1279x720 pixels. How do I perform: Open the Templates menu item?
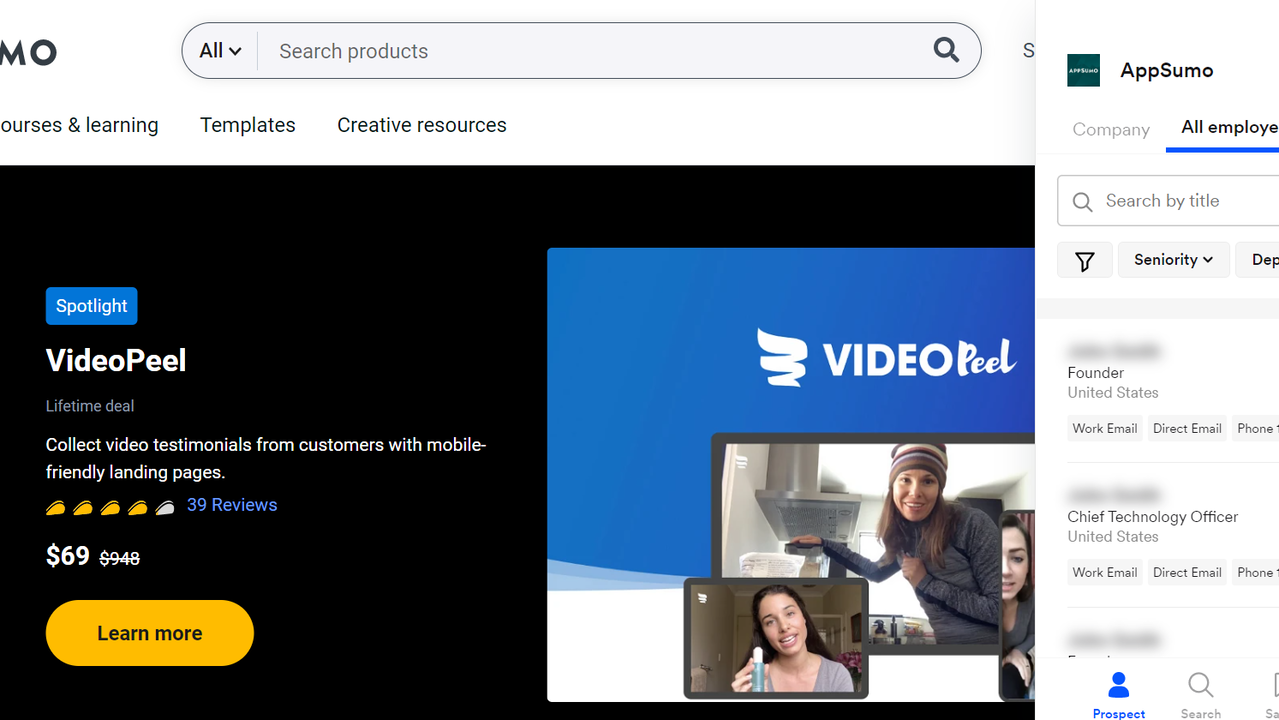[x=247, y=125]
